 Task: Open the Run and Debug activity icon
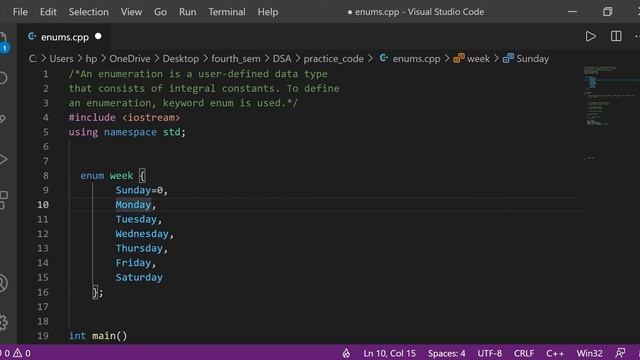3,160
